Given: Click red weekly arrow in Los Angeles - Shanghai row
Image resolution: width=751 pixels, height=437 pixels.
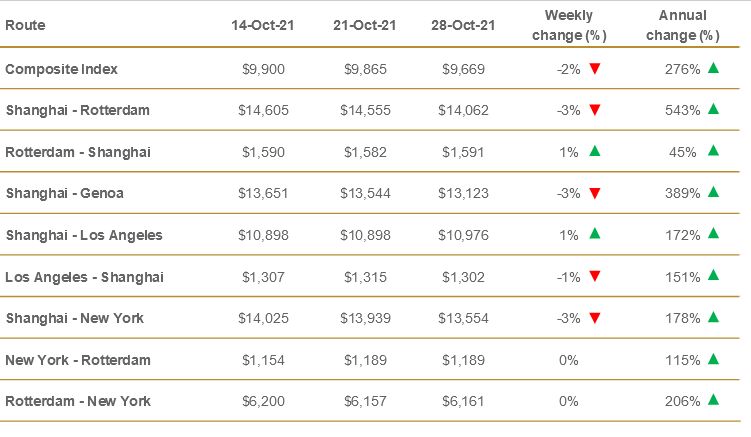Looking at the screenshot, I should (x=594, y=276).
